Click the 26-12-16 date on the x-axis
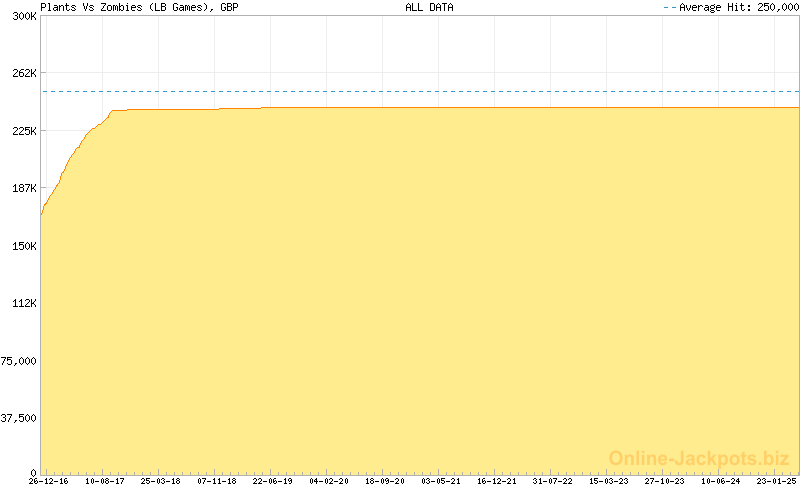This screenshot has width=800, height=490. pos(48,481)
